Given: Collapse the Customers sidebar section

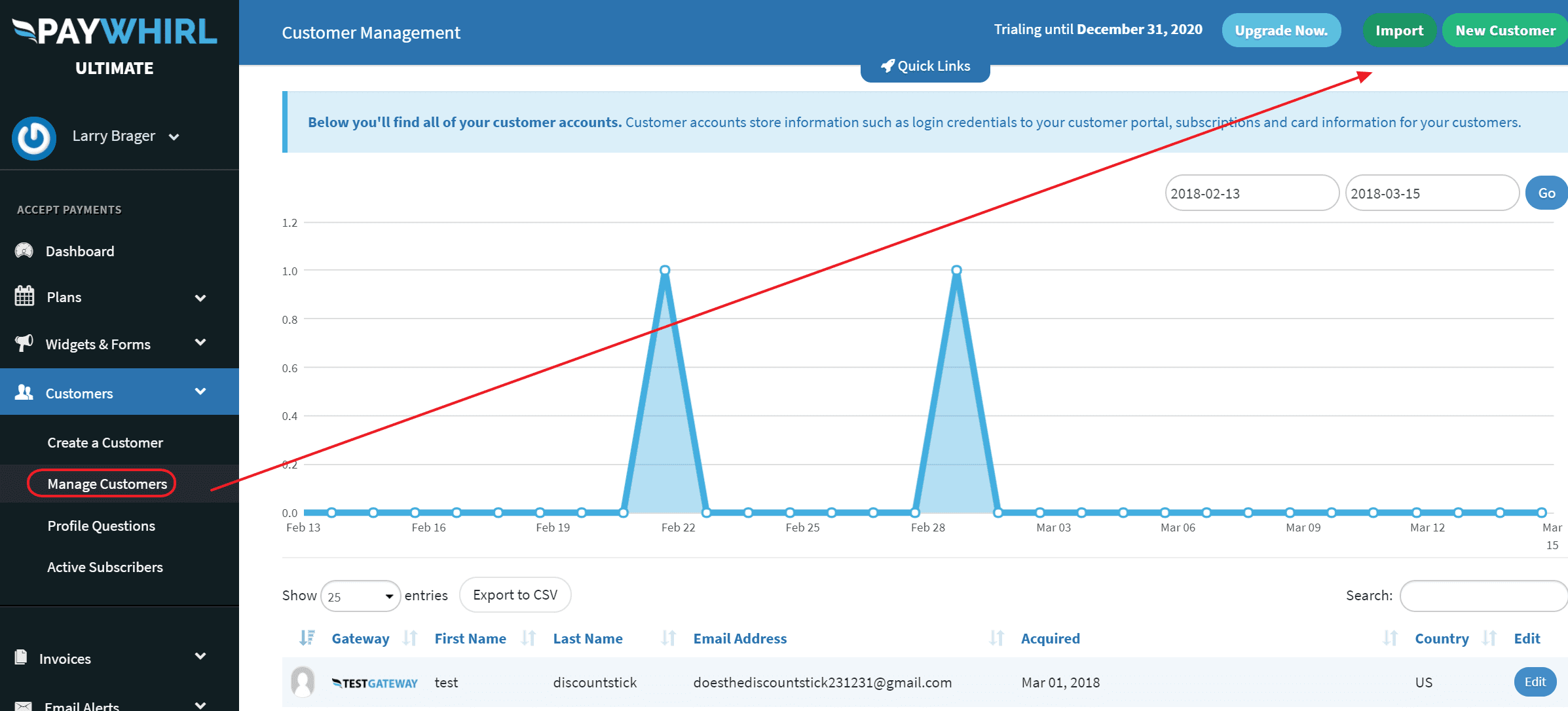Looking at the screenshot, I should (200, 391).
